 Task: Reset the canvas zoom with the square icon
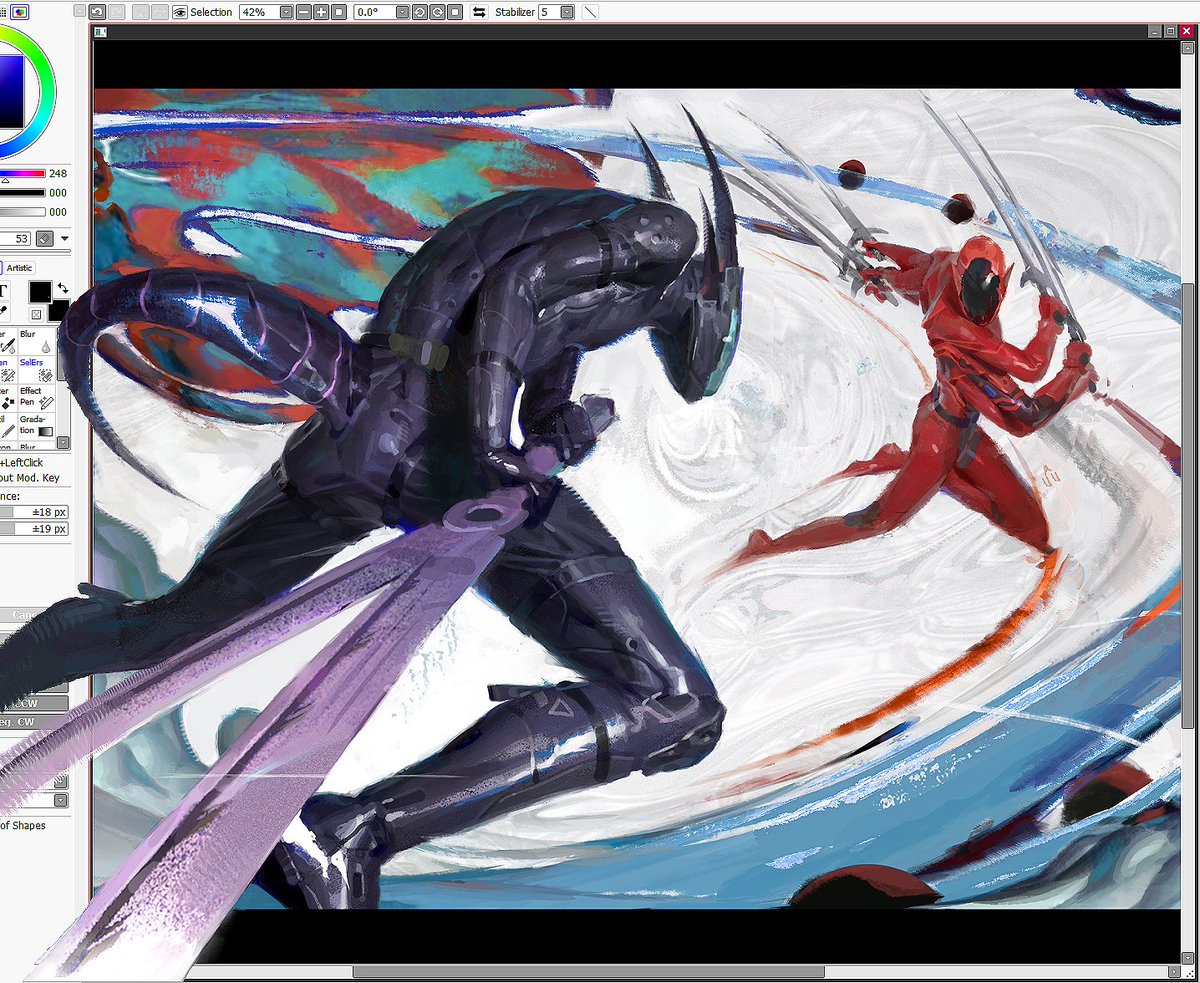pos(339,12)
